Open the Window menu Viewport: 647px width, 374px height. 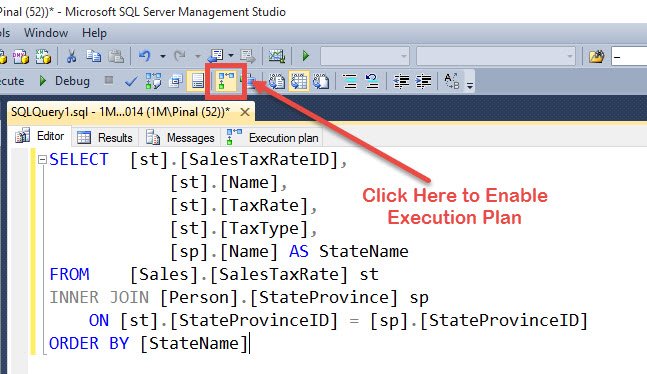(x=46, y=33)
